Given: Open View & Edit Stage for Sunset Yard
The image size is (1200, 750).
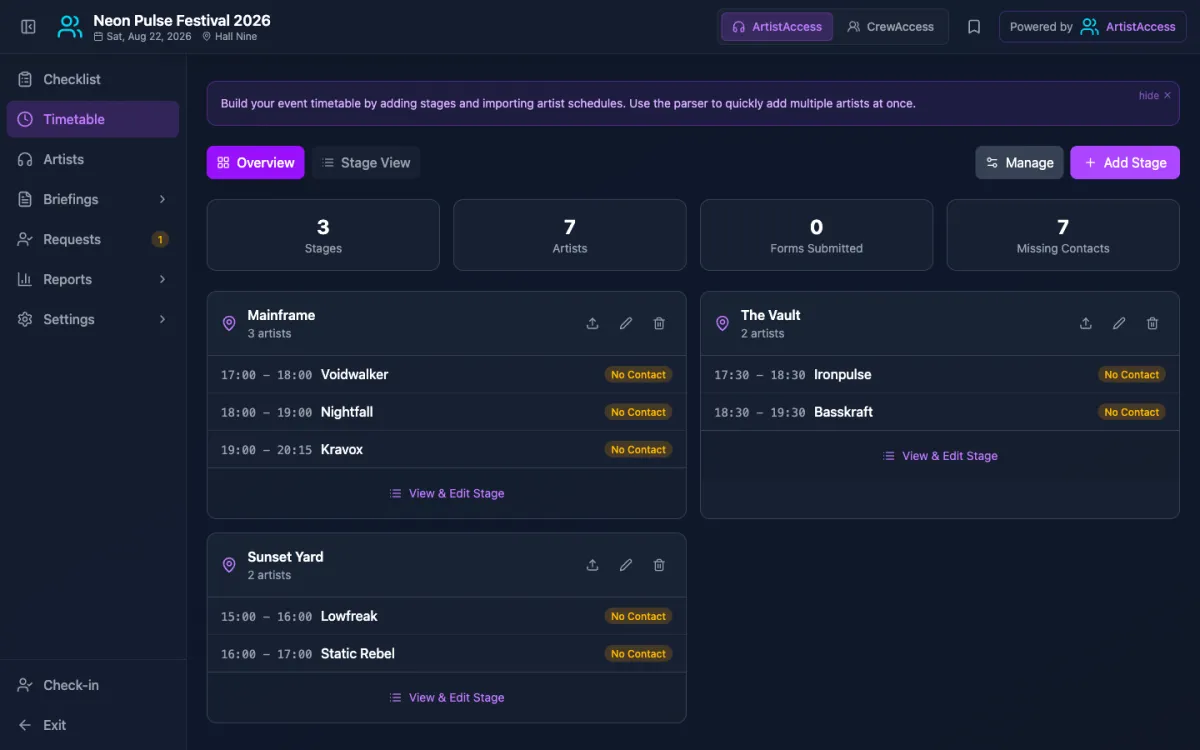Looking at the screenshot, I should (446, 698).
